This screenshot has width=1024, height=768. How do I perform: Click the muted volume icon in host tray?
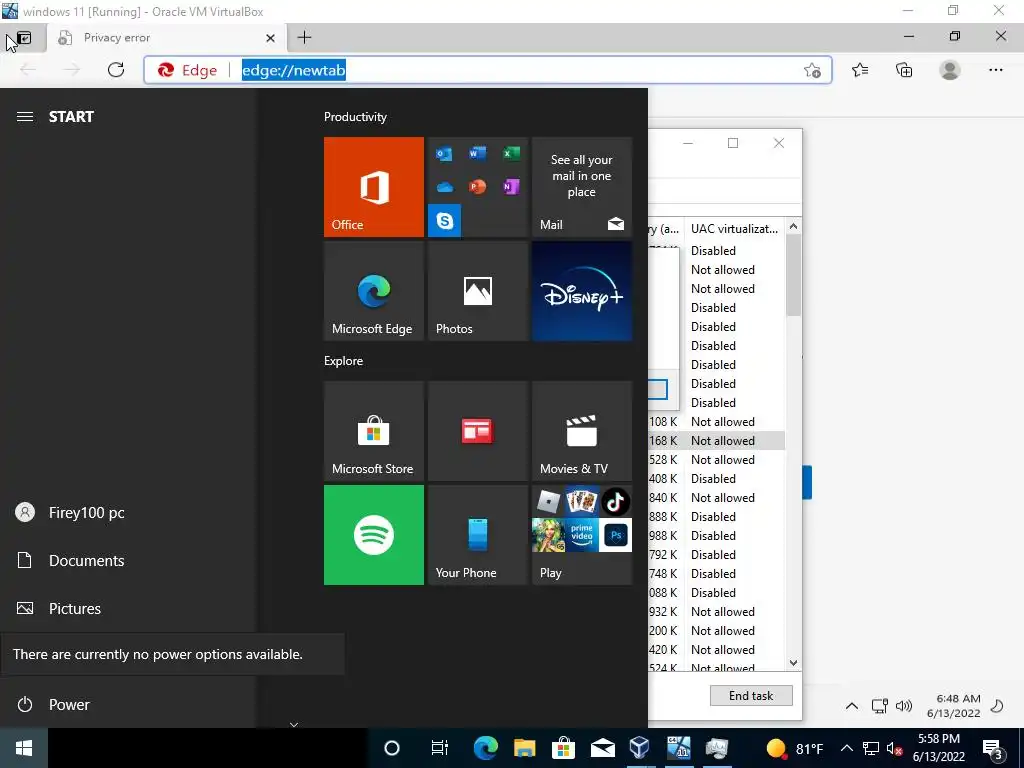(895, 748)
